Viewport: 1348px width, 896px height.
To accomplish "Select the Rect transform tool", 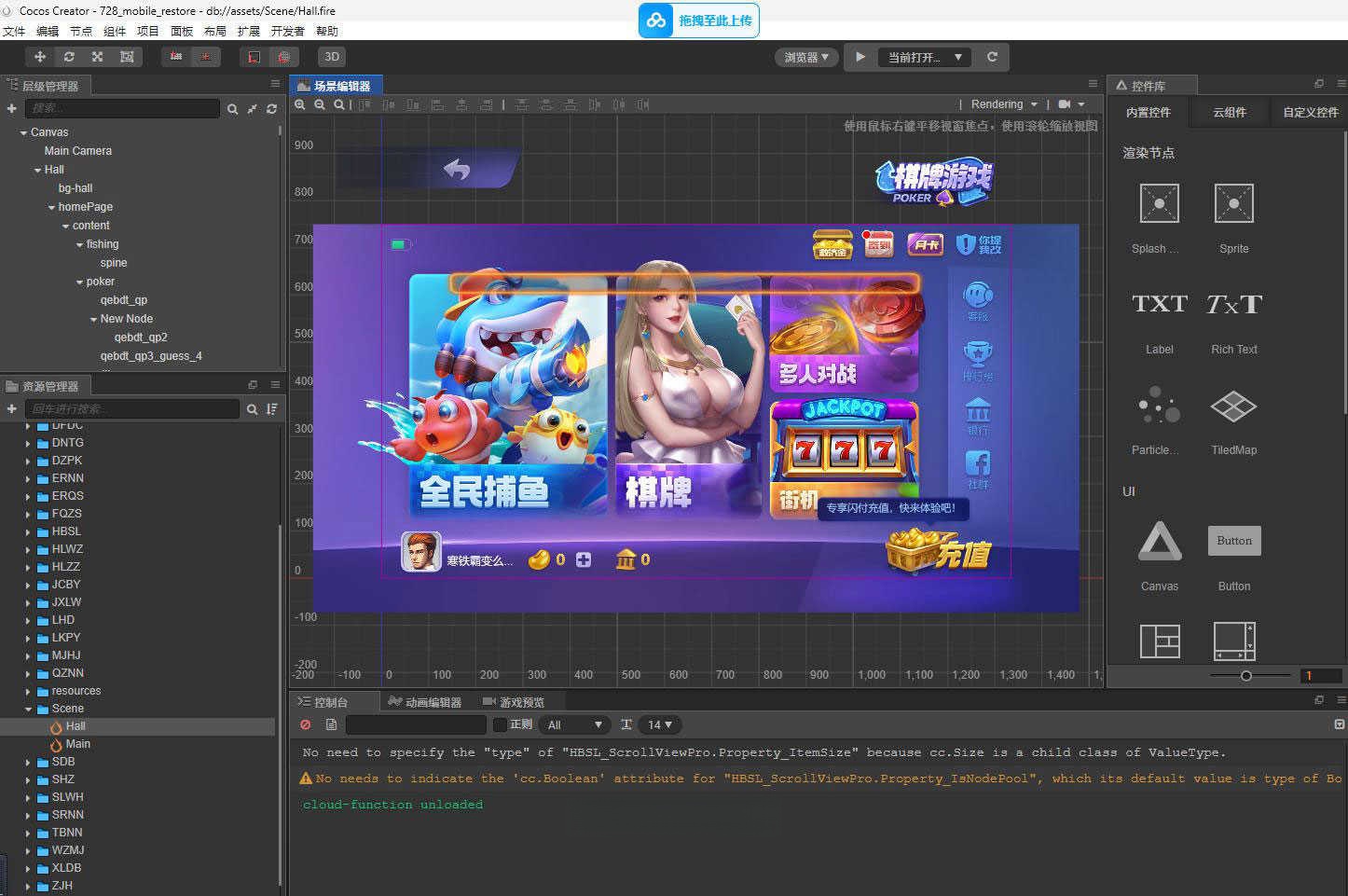I will click(127, 57).
